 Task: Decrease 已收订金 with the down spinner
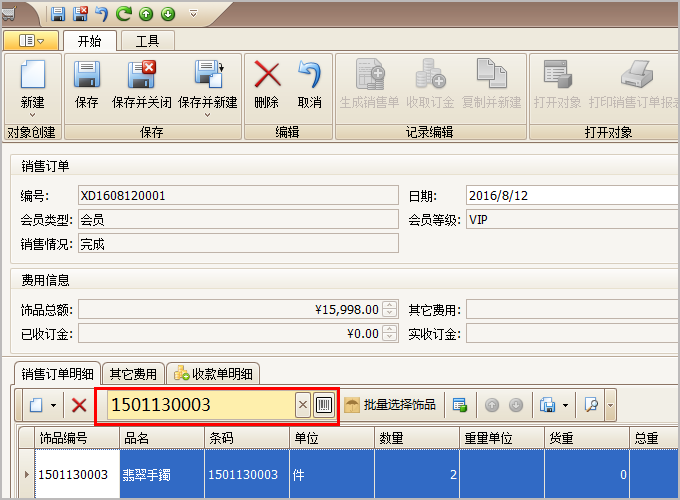tap(390, 338)
